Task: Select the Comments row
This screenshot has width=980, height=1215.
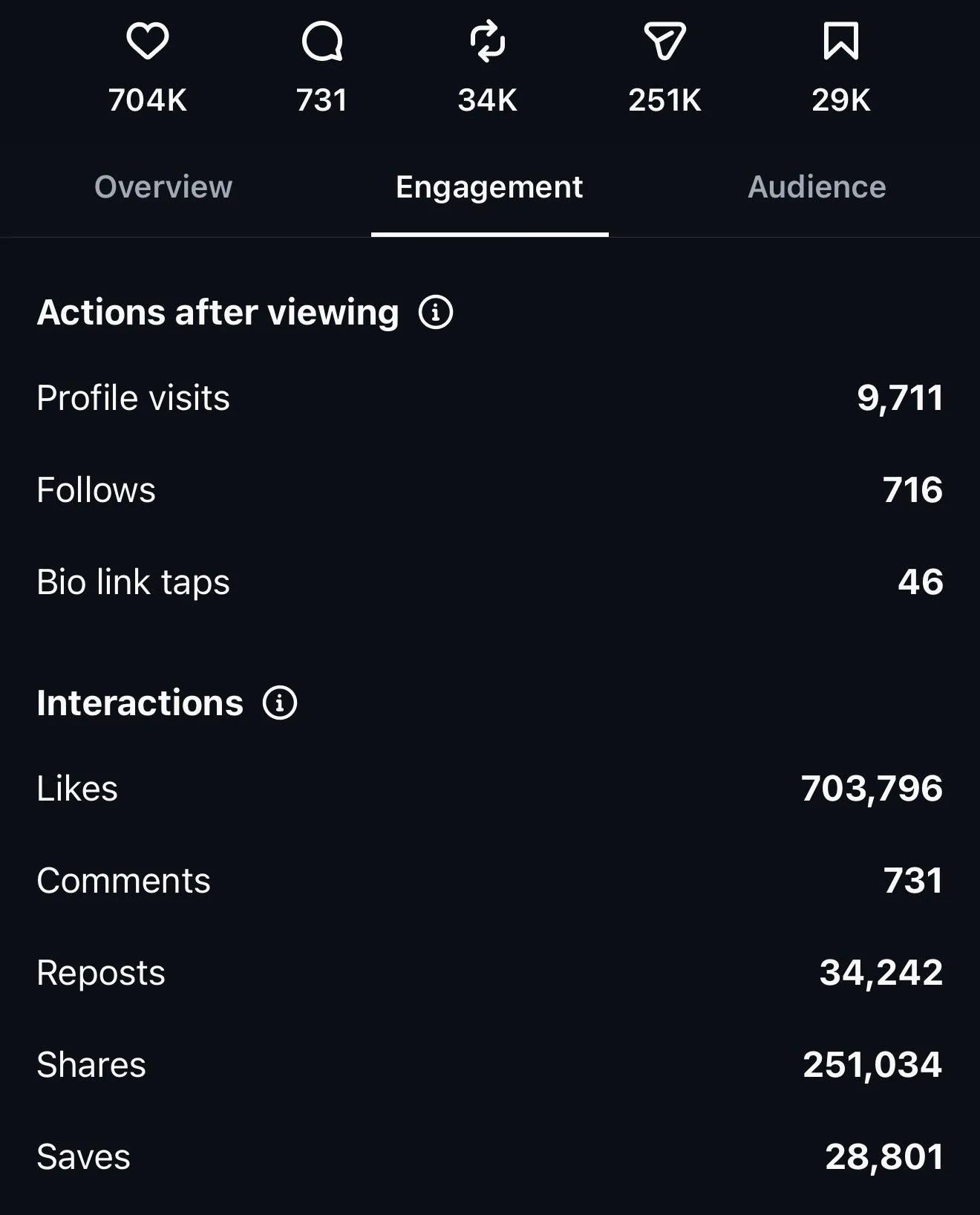Action: tap(490, 881)
